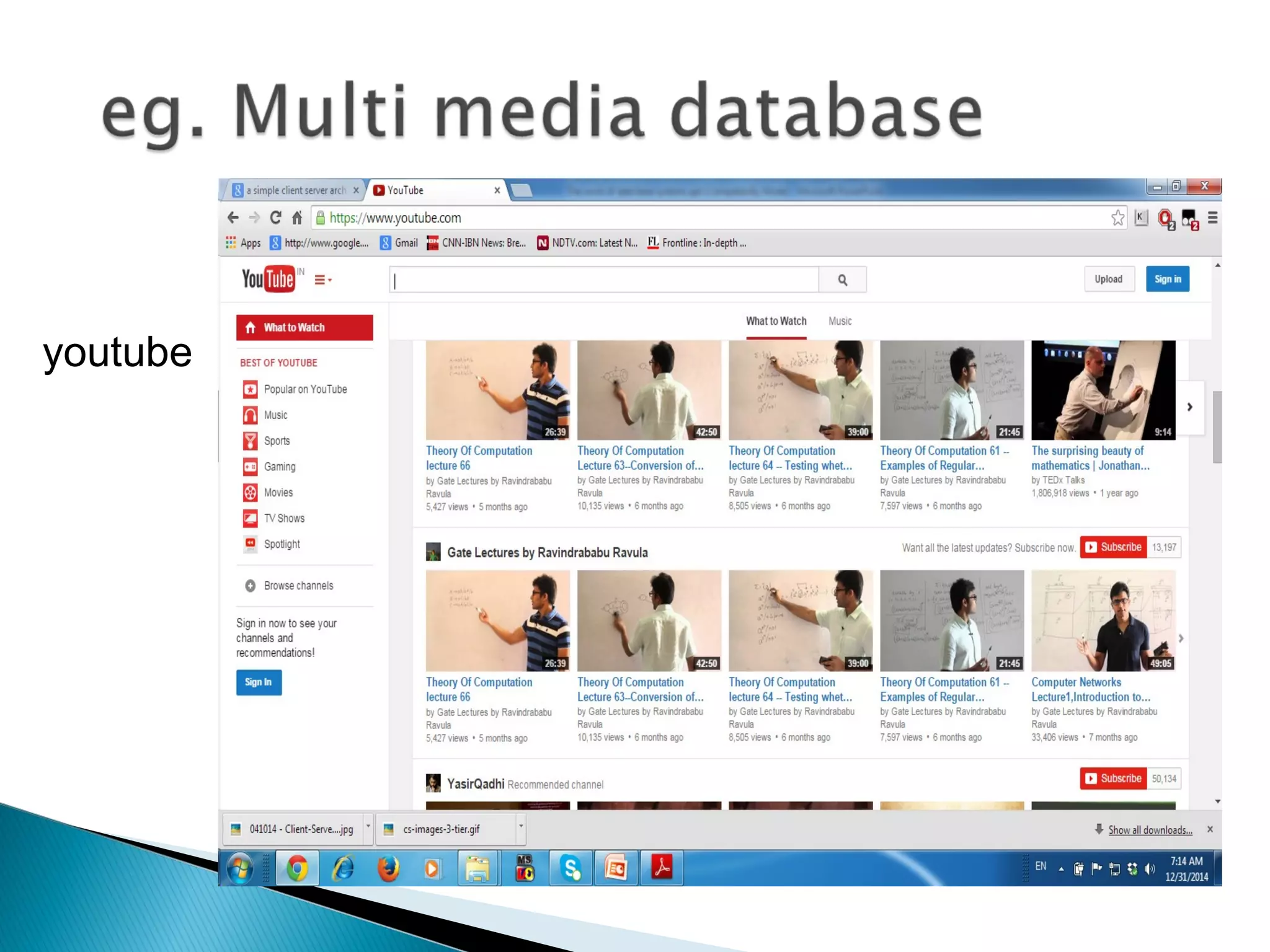Screen dimensions: 1270x952
Task: Select What to Watch sidebar item
Action: (x=304, y=327)
